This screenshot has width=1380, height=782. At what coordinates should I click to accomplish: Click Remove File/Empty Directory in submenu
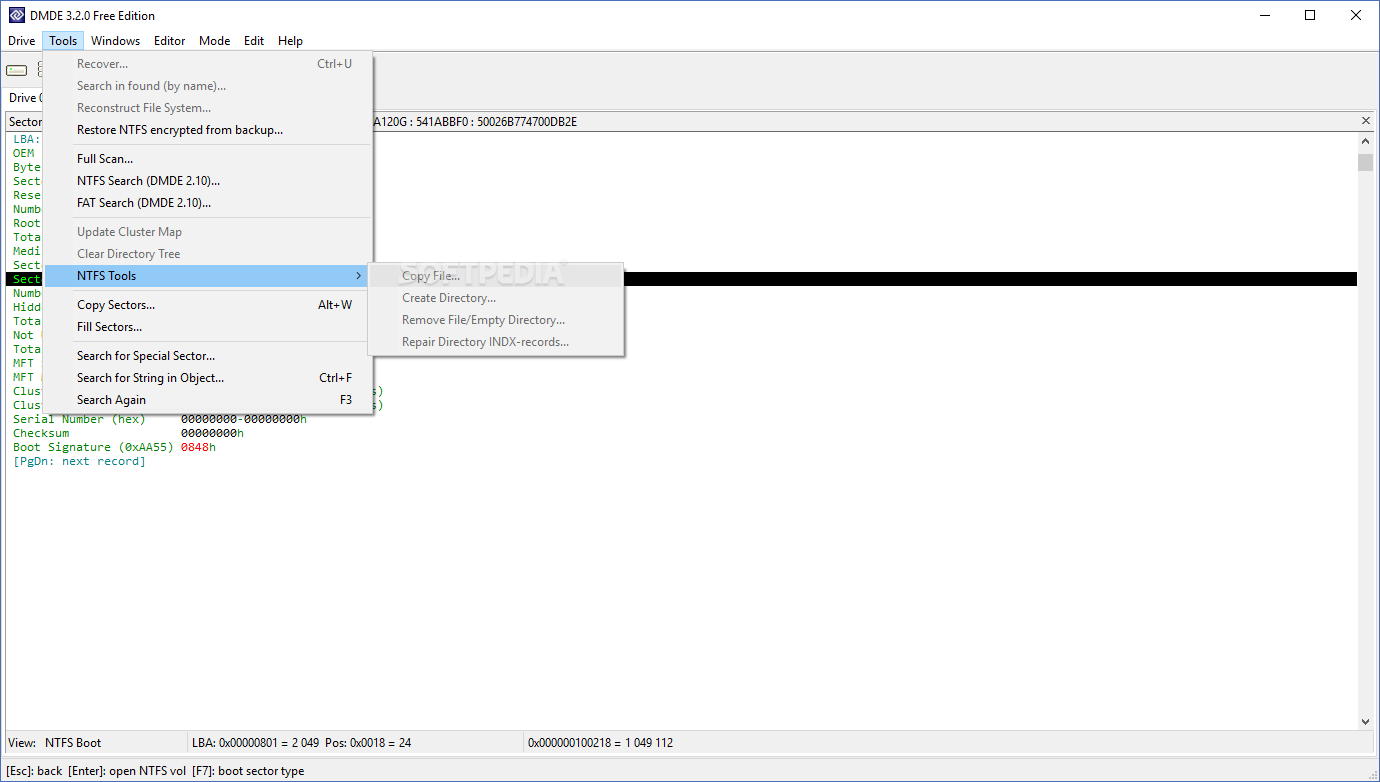click(x=496, y=320)
